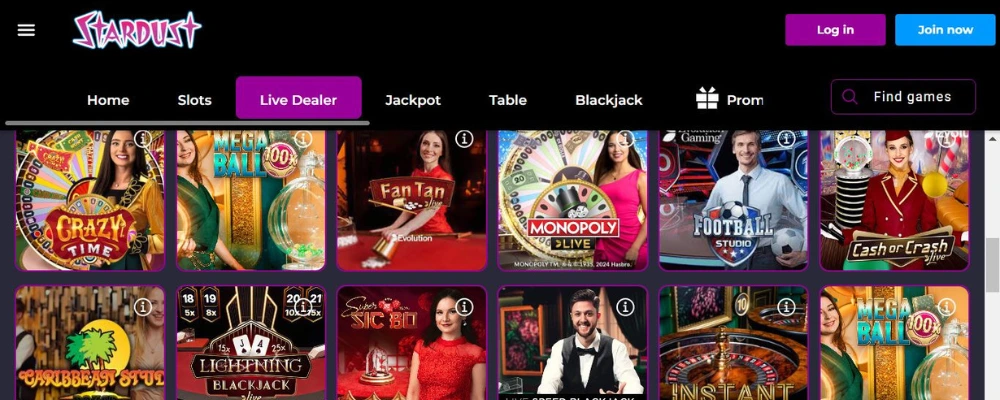
Task: Open info icon on Crazy Time tile
Action: click(x=143, y=139)
